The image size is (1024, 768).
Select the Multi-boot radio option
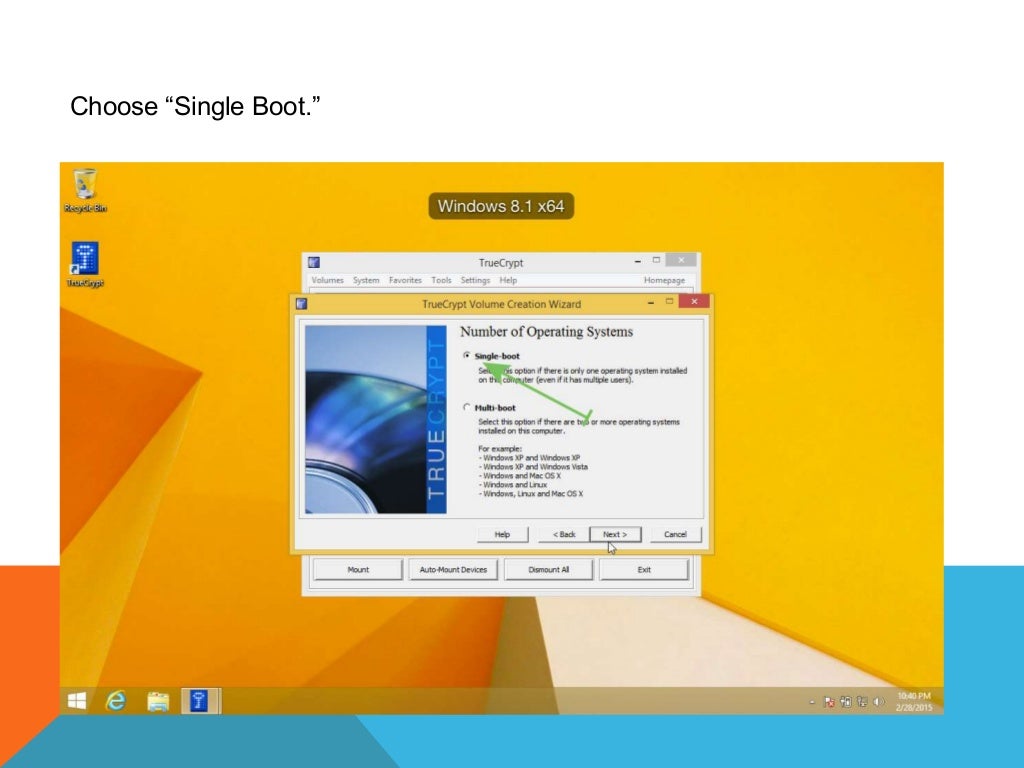(x=466, y=407)
